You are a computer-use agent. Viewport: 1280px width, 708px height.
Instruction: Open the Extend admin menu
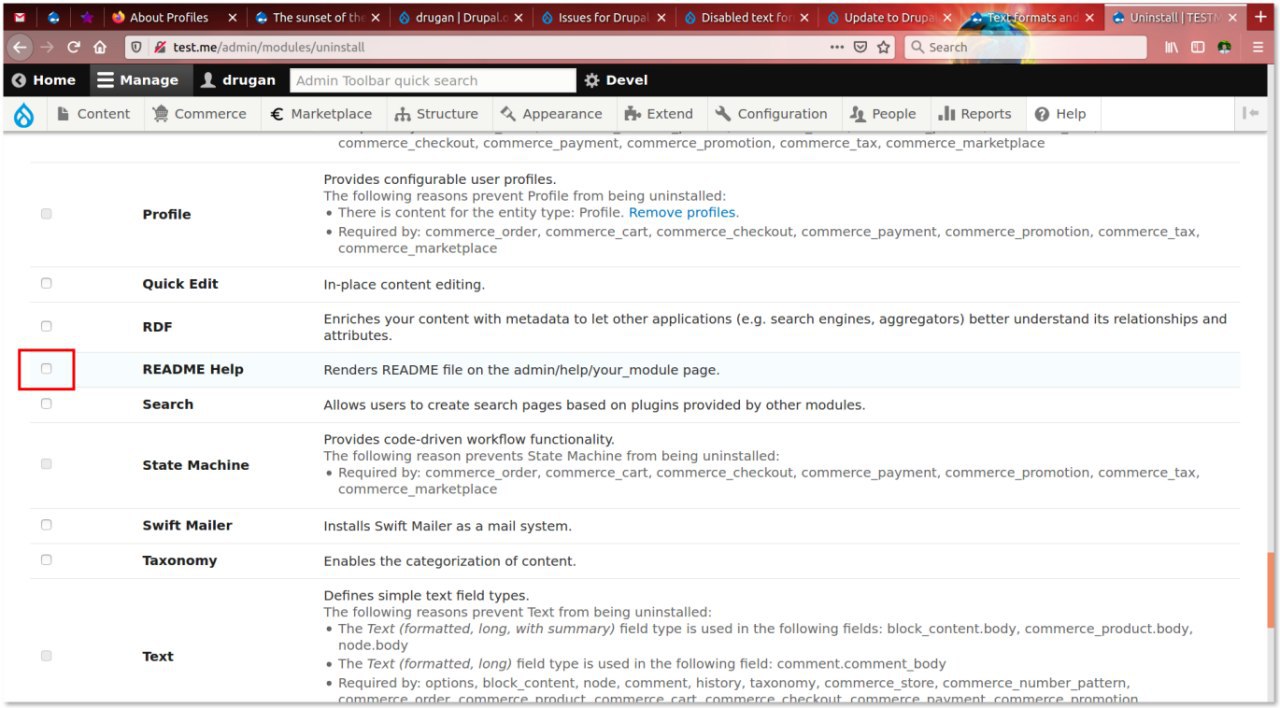click(659, 114)
